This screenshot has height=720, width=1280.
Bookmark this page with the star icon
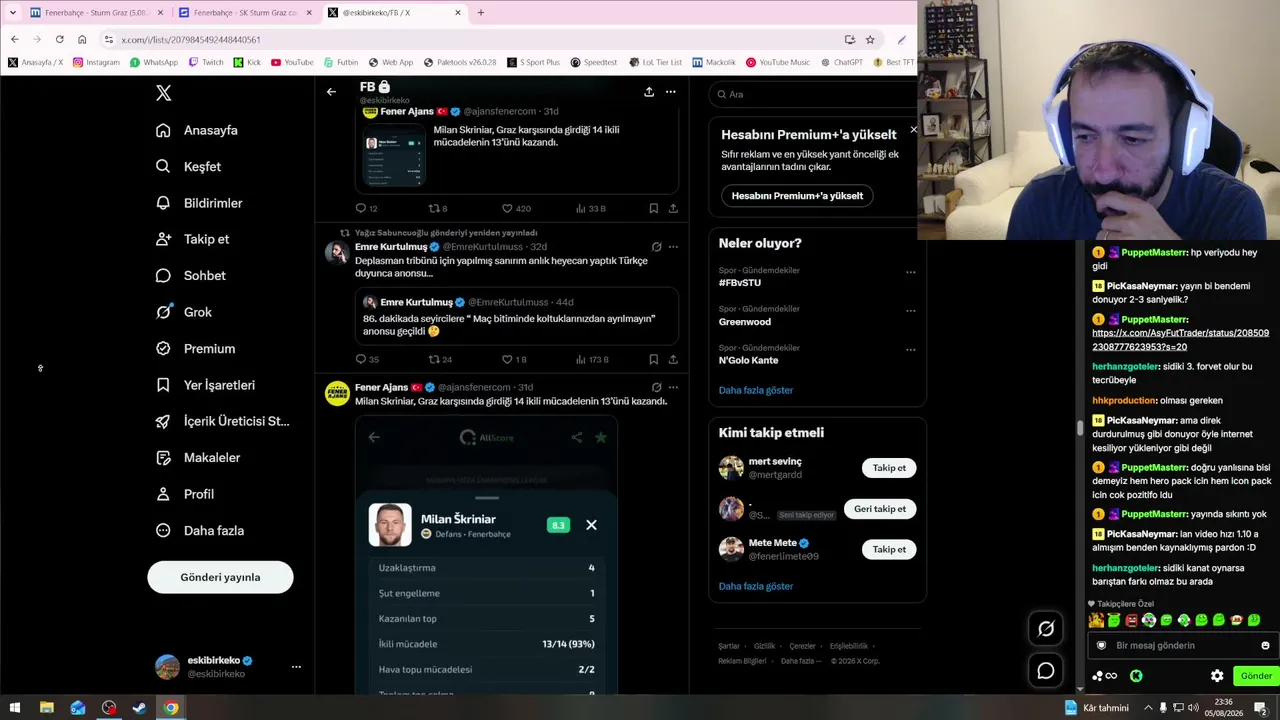pyautogui.click(x=870, y=40)
